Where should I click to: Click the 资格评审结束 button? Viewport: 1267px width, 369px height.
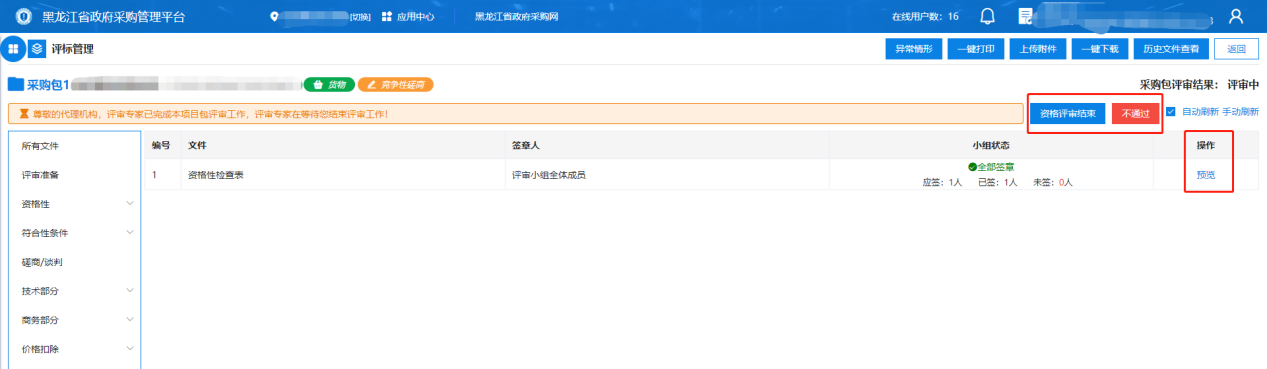1068,114
